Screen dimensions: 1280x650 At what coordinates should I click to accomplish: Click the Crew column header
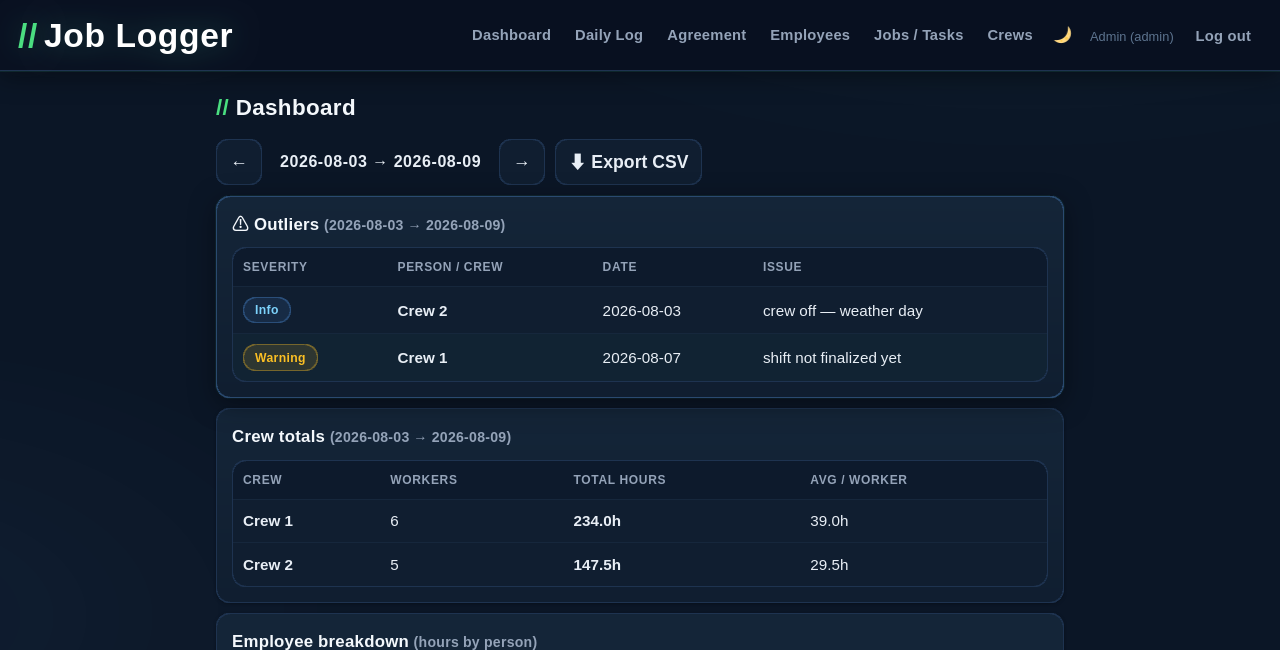tap(262, 480)
